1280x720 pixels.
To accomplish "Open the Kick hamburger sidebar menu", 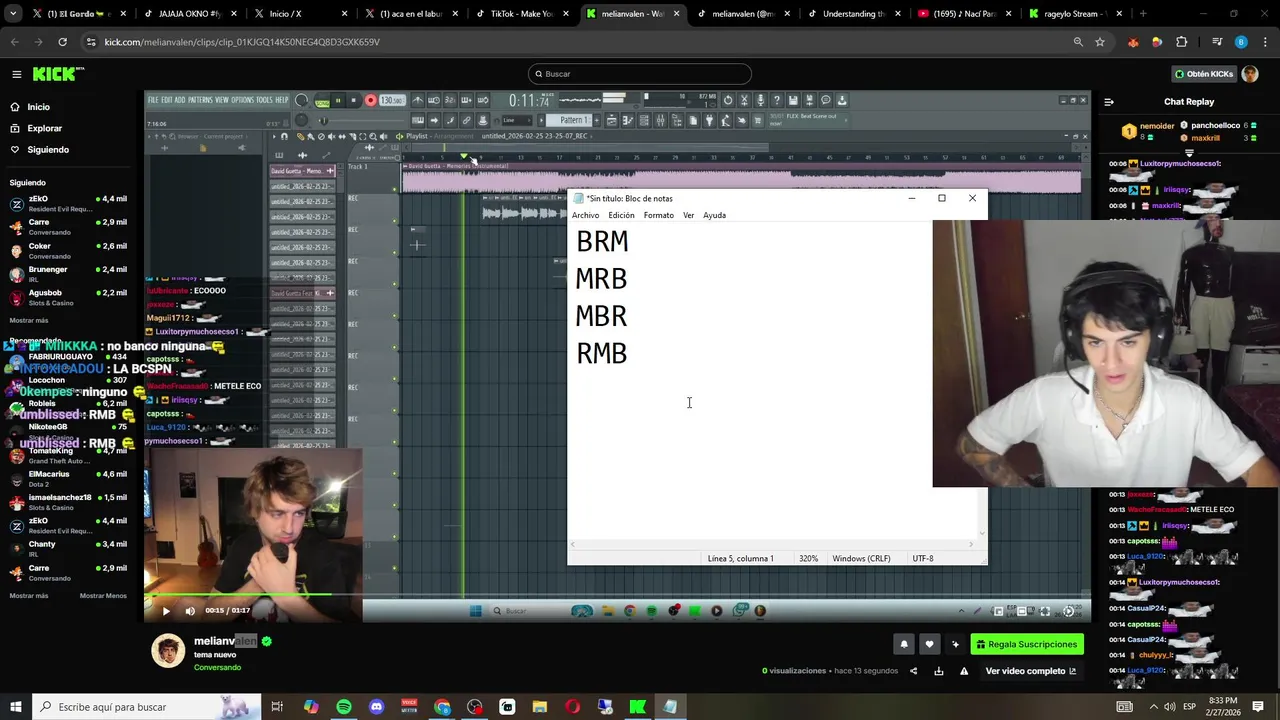I will (x=16, y=74).
